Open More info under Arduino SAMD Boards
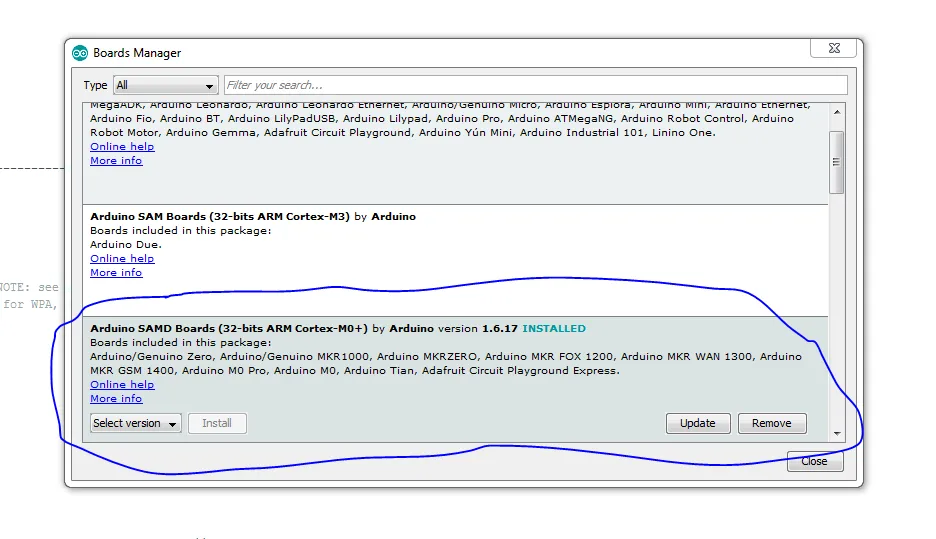Viewport: 936px width, 539px height. click(116, 399)
